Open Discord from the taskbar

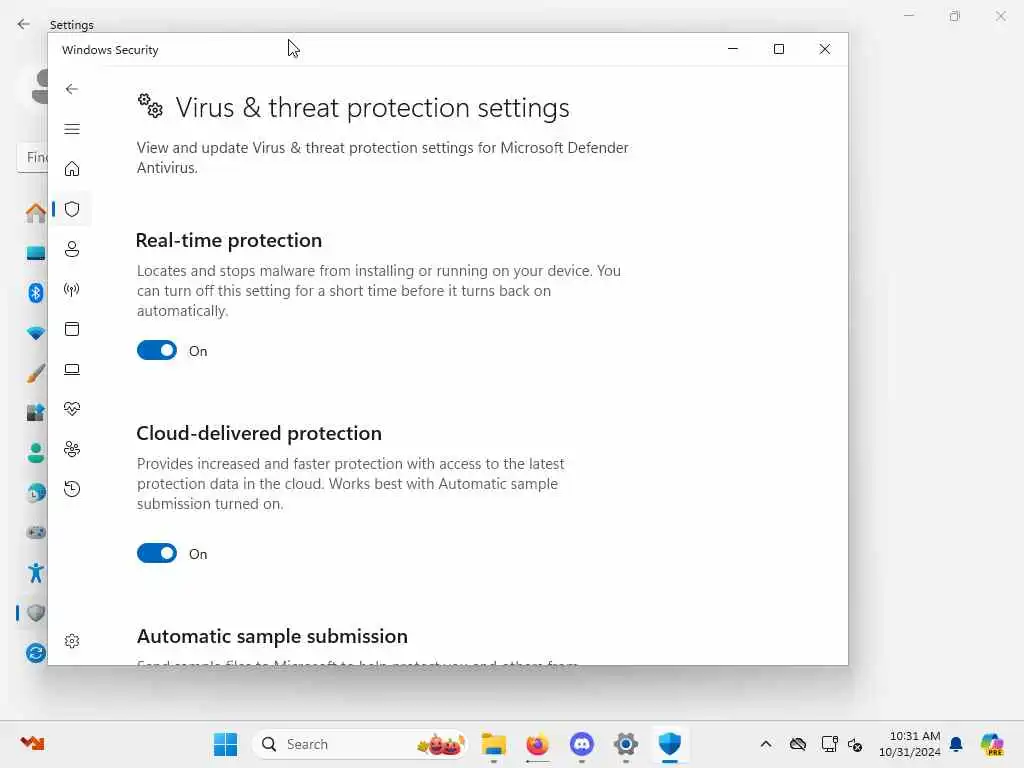581,744
